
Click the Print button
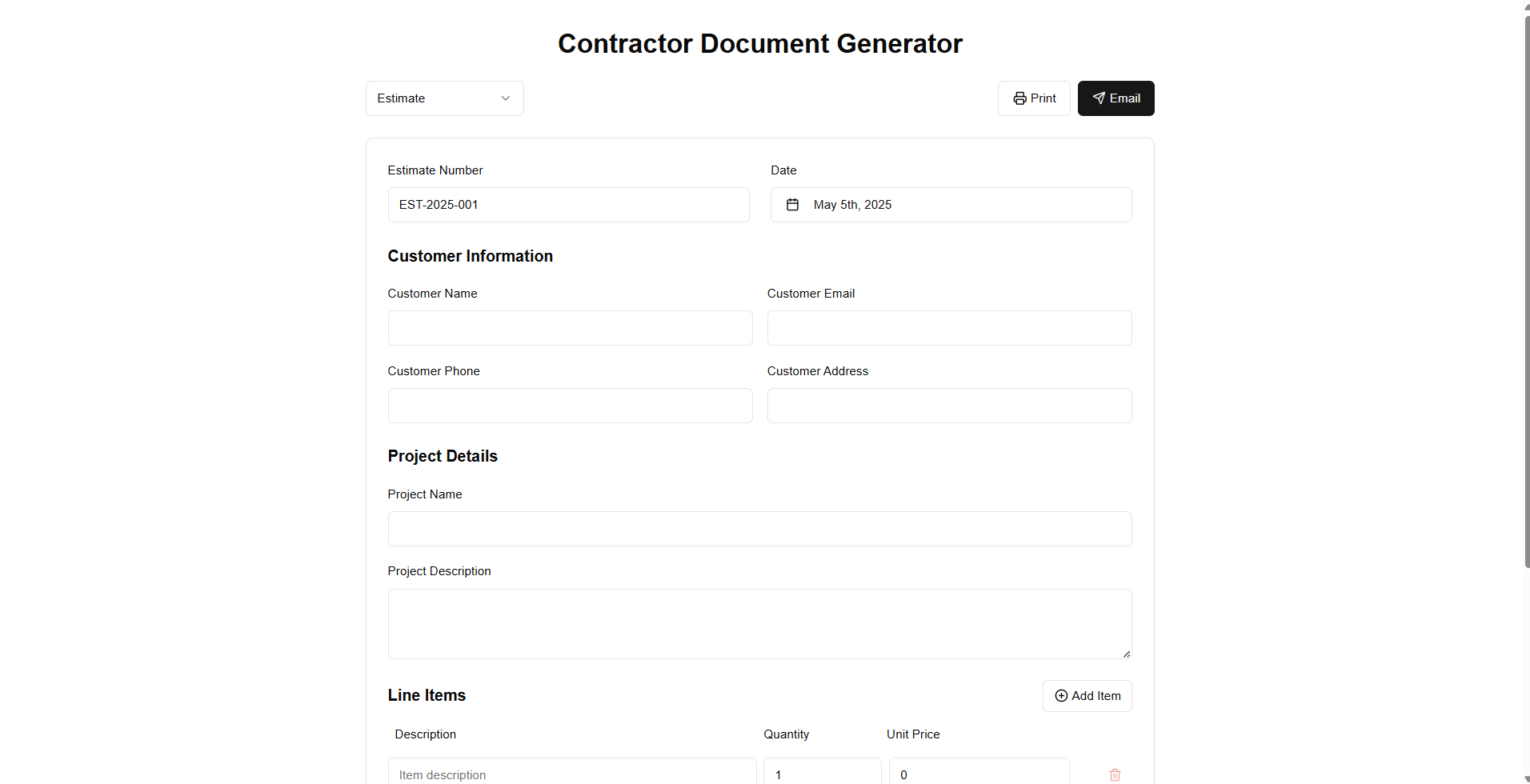tap(1034, 98)
